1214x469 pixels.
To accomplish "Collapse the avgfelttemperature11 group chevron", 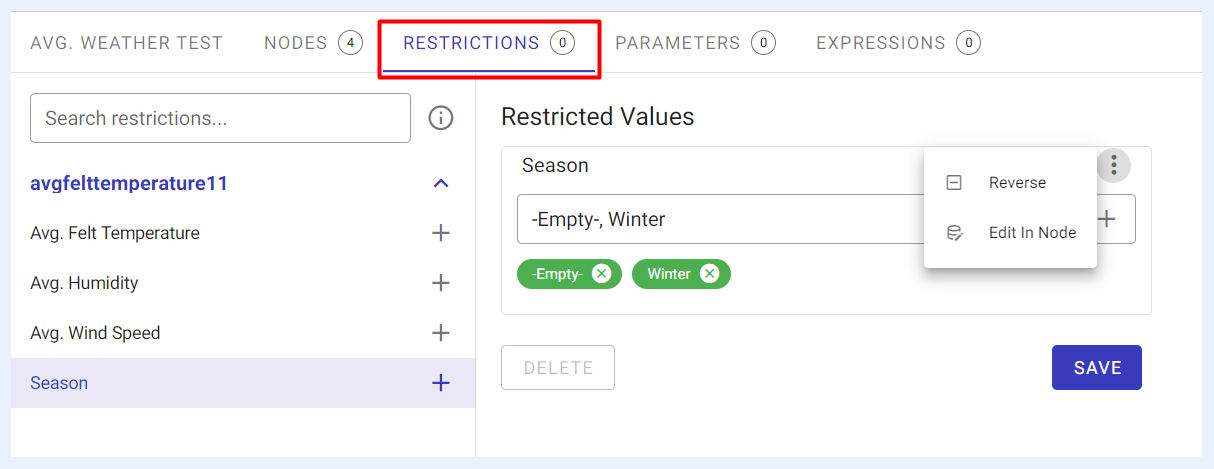I will coord(441,184).
